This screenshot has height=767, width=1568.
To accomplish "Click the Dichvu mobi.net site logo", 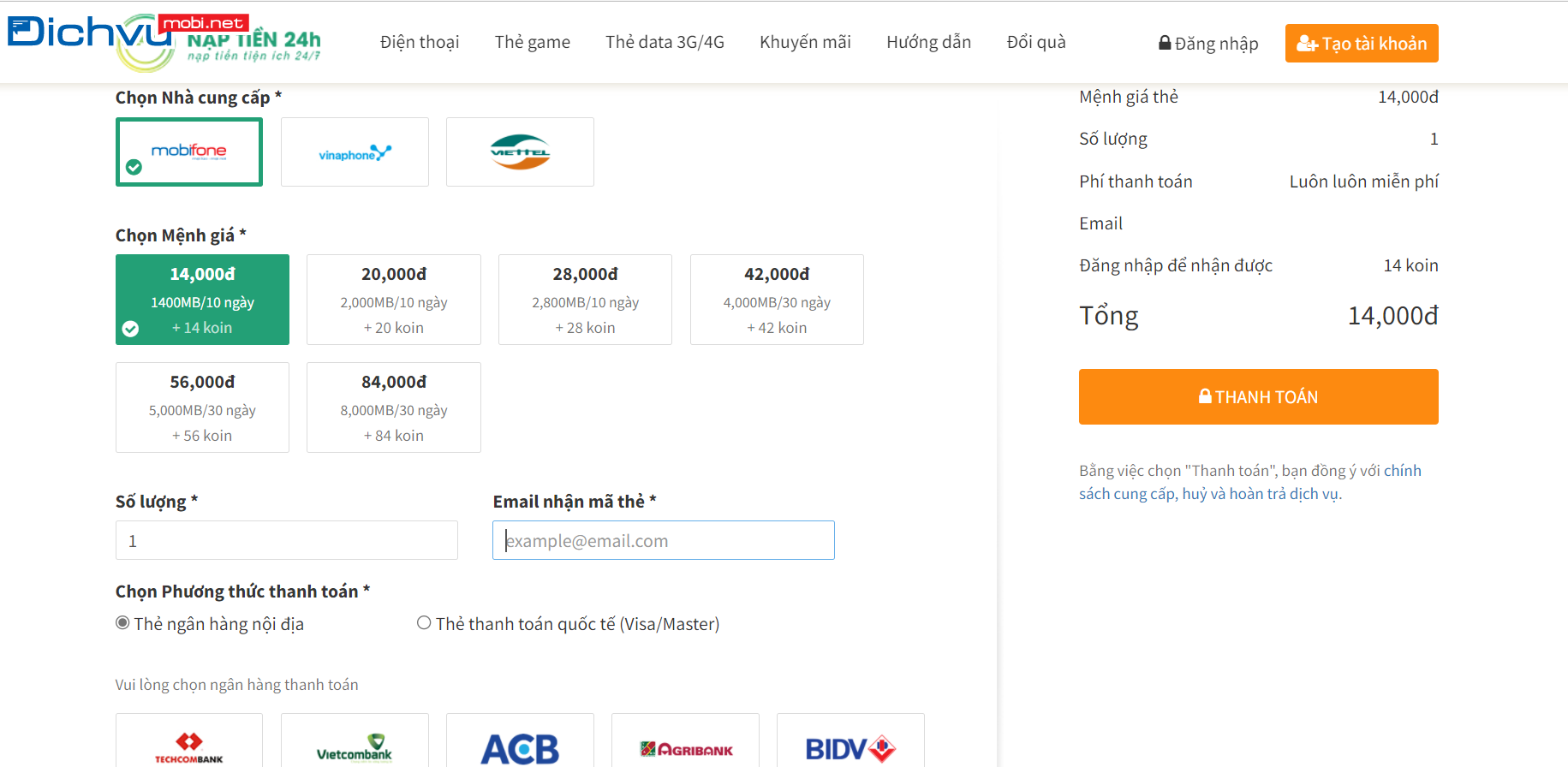I will tap(163, 41).
